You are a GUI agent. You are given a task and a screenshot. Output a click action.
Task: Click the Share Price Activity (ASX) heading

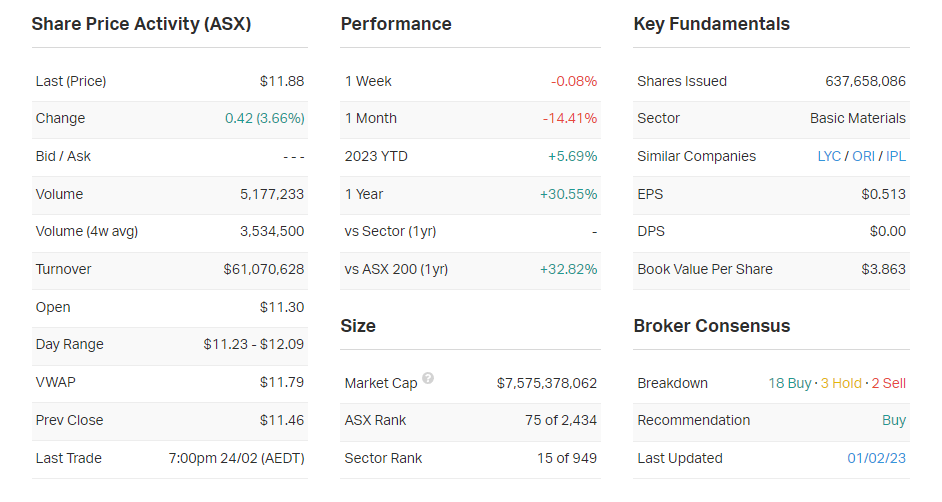pyautogui.click(x=141, y=25)
